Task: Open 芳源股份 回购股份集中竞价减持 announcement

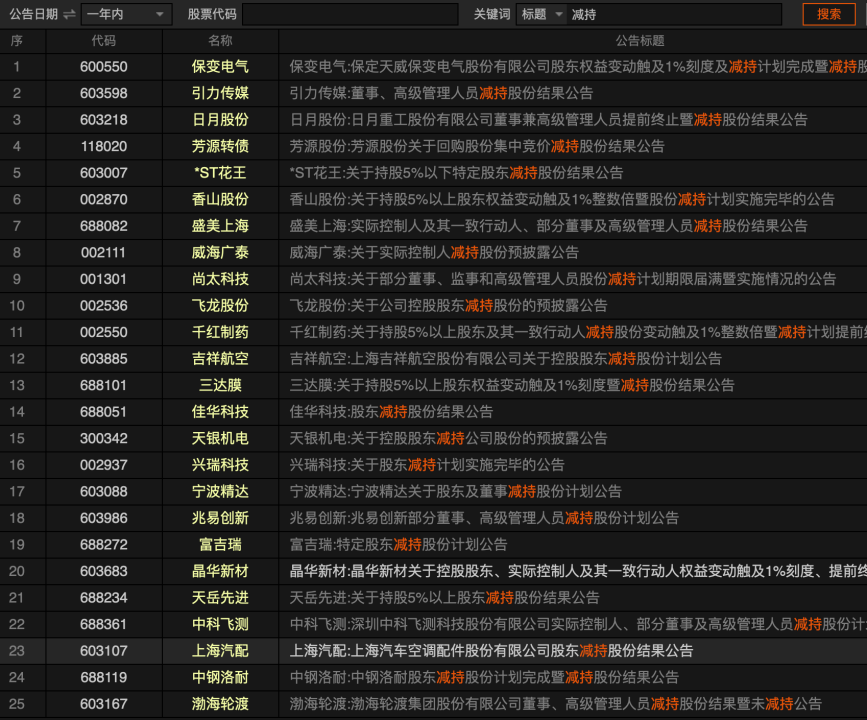Action: point(477,147)
